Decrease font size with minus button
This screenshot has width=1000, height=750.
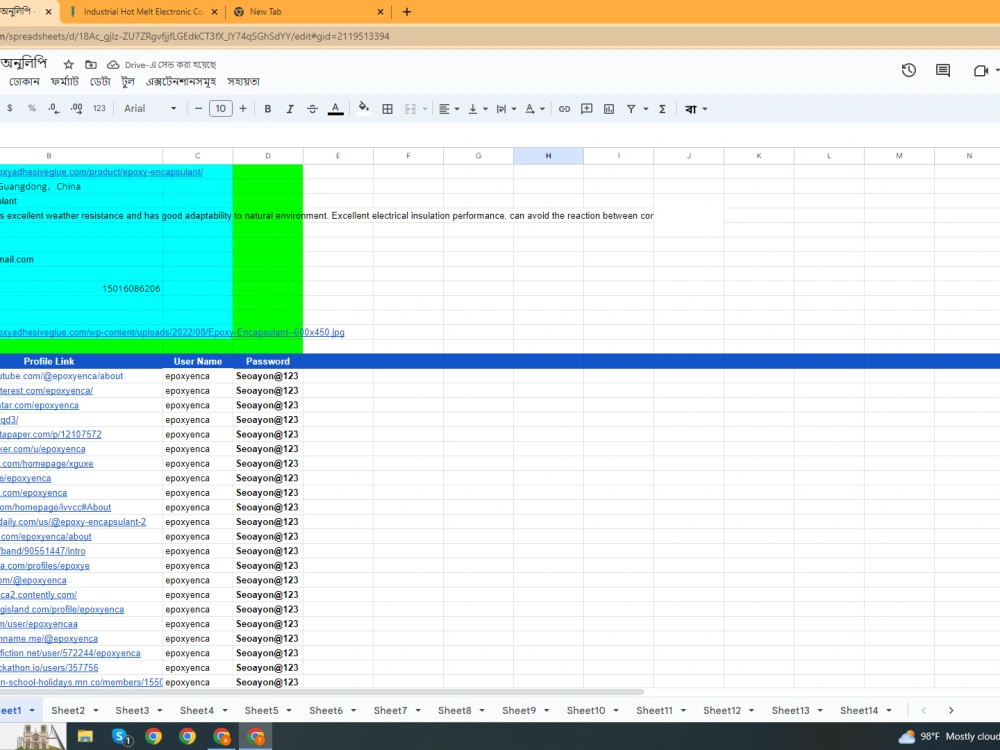tap(198, 108)
